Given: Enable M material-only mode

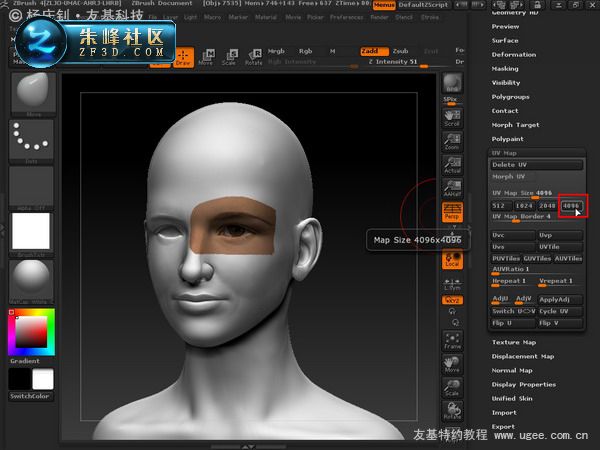Looking at the screenshot, I should [333, 51].
